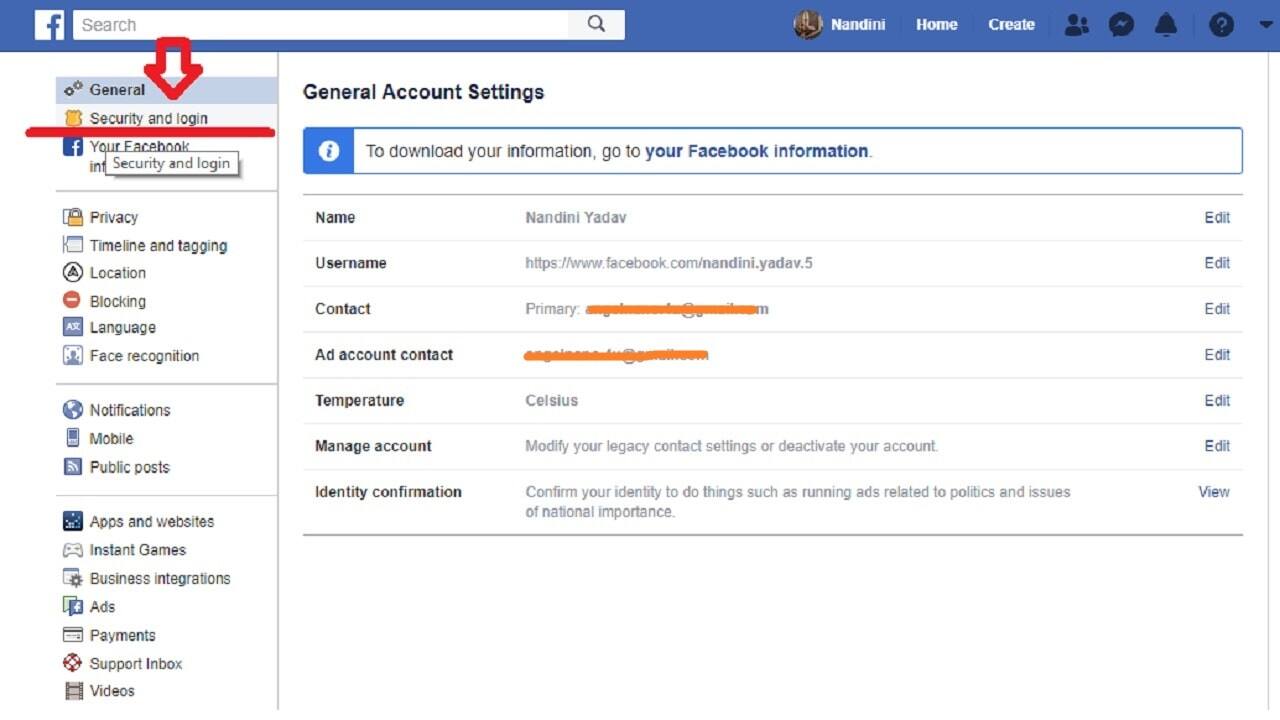Click the General gears icon in sidebar
This screenshot has height=720, width=1280.
coord(73,90)
